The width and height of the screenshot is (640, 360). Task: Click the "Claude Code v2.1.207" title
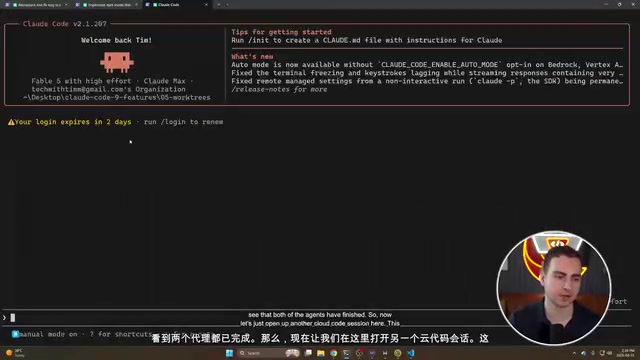(x=64, y=24)
